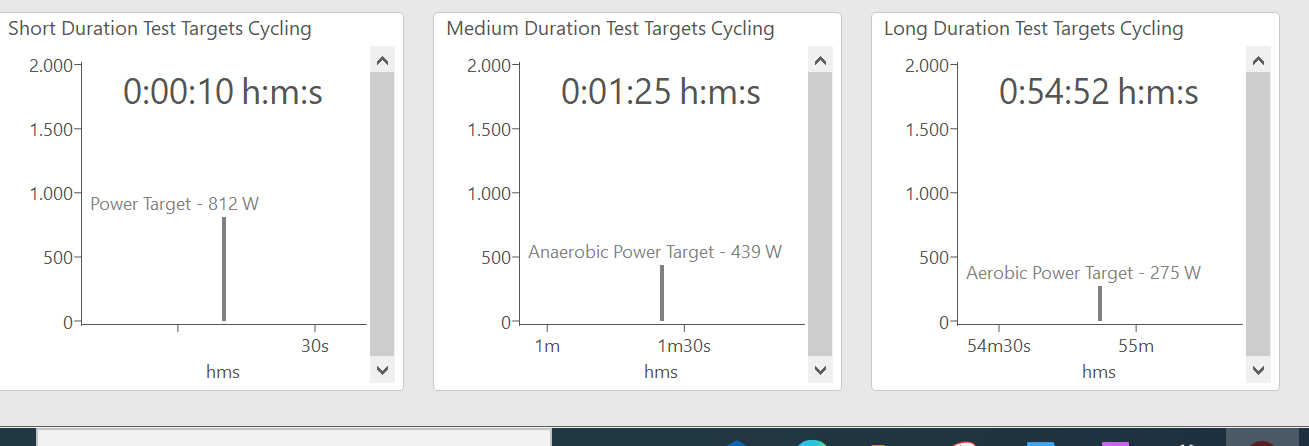Click the Aerobic Power Target - 275 W label
The image size is (1309, 446).
point(1083,273)
